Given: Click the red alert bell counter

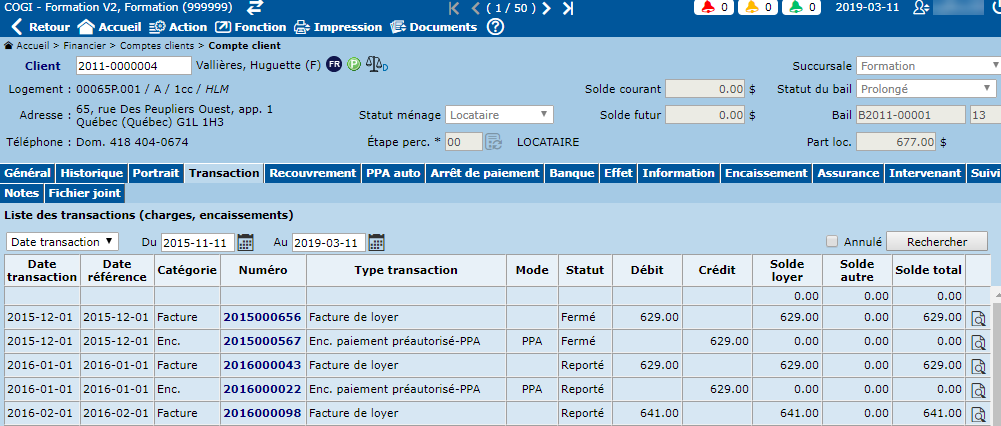Looking at the screenshot, I should pyautogui.click(x=711, y=8).
